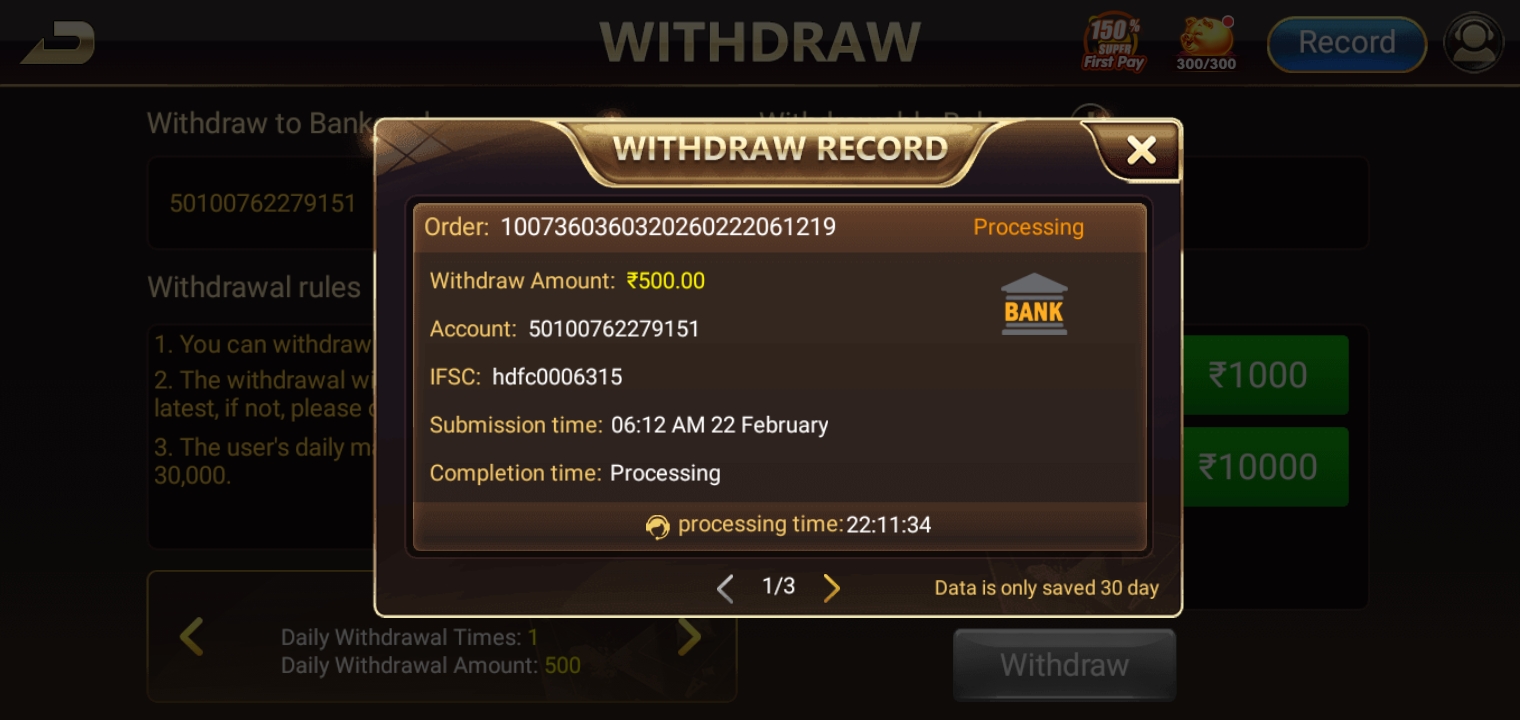Image resolution: width=1520 pixels, height=720 pixels.
Task: Click the bank account field 50100762279151
Action: (x=263, y=203)
